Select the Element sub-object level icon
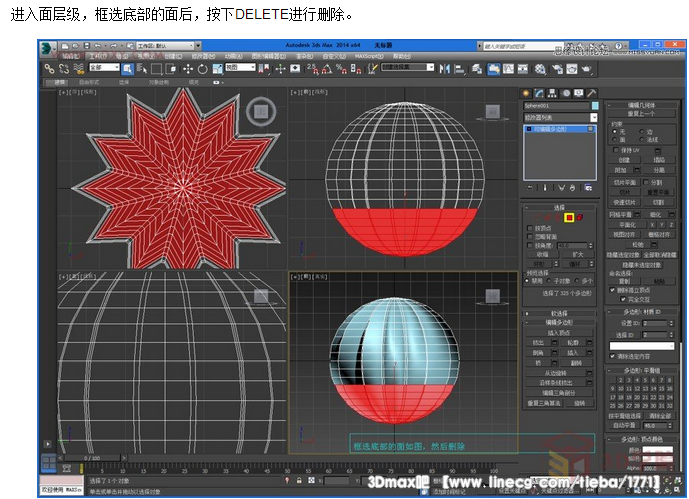This screenshot has width=689, height=499. tap(580, 217)
